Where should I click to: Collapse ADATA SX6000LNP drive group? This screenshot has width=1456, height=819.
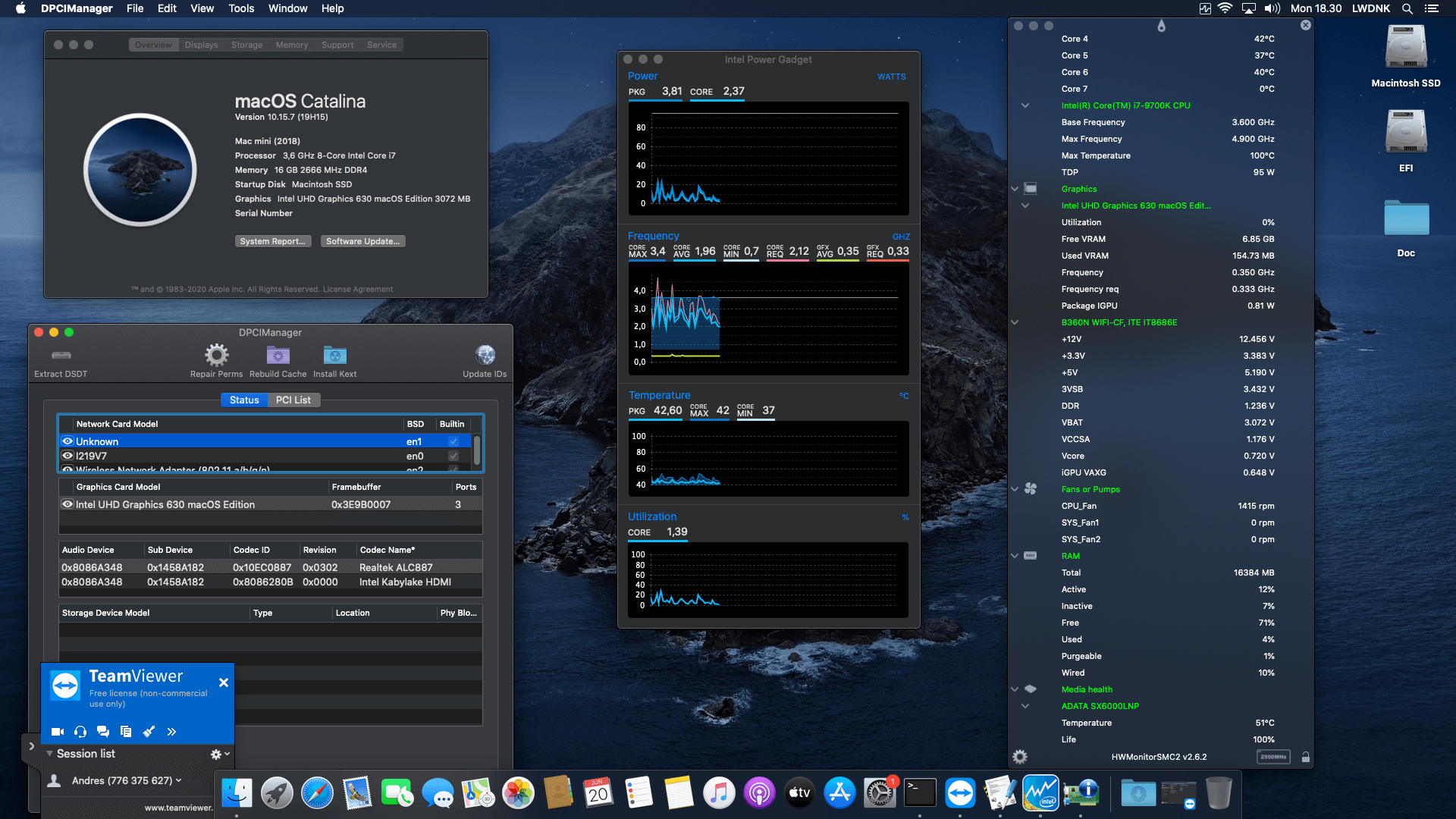pos(1025,706)
